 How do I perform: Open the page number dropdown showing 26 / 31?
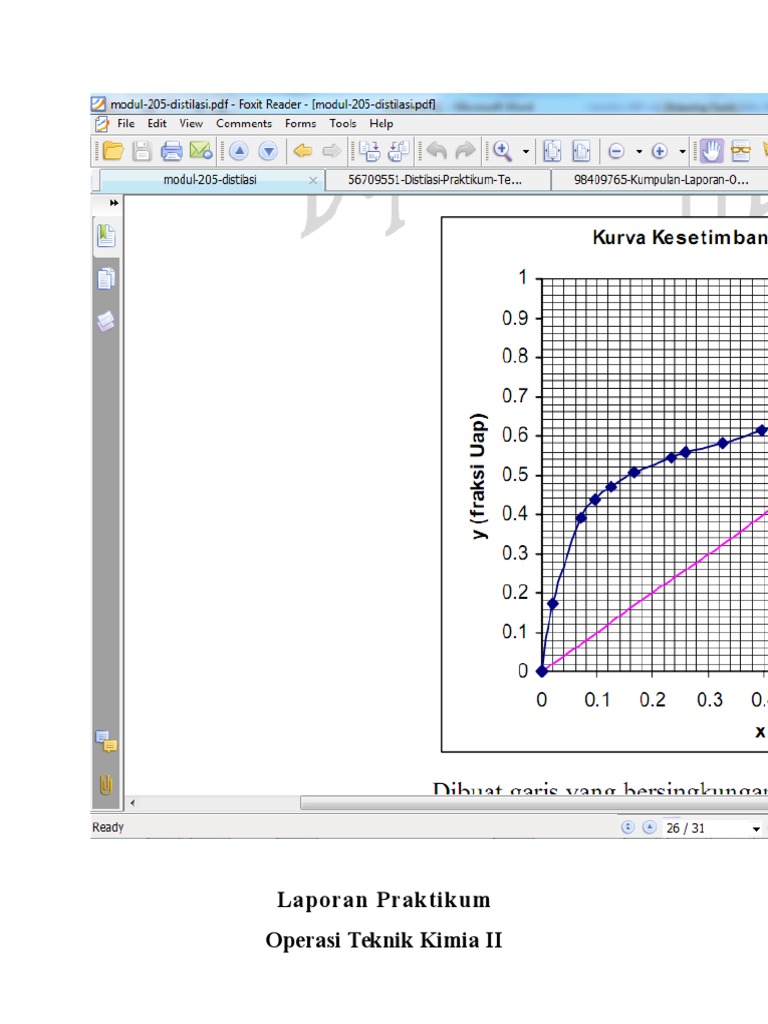[756, 829]
